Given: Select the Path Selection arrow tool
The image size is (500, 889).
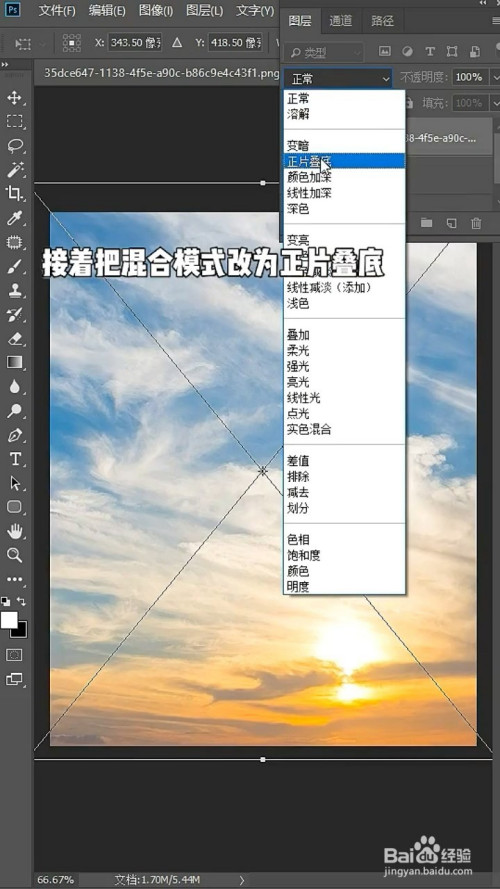Looking at the screenshot, I should pyautogui.click(x=14, y=483).
